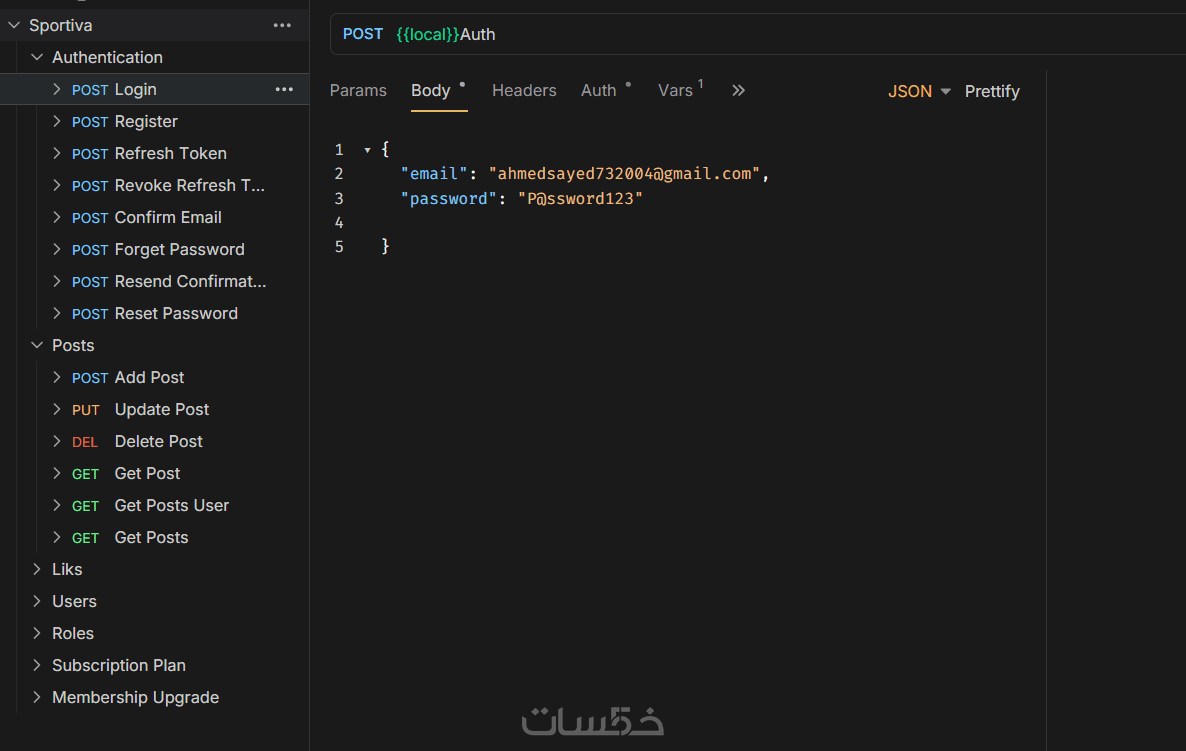
Task: Expand the Liks folder
Action: (37, 569)
